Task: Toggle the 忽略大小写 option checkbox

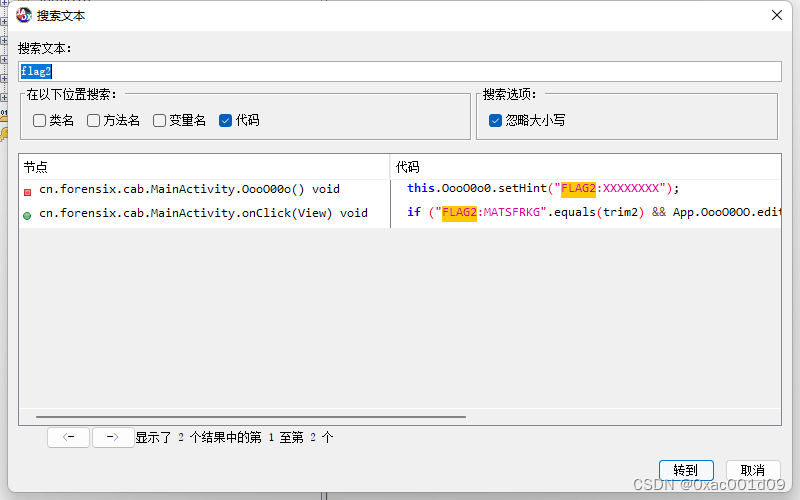Action: 495,120
